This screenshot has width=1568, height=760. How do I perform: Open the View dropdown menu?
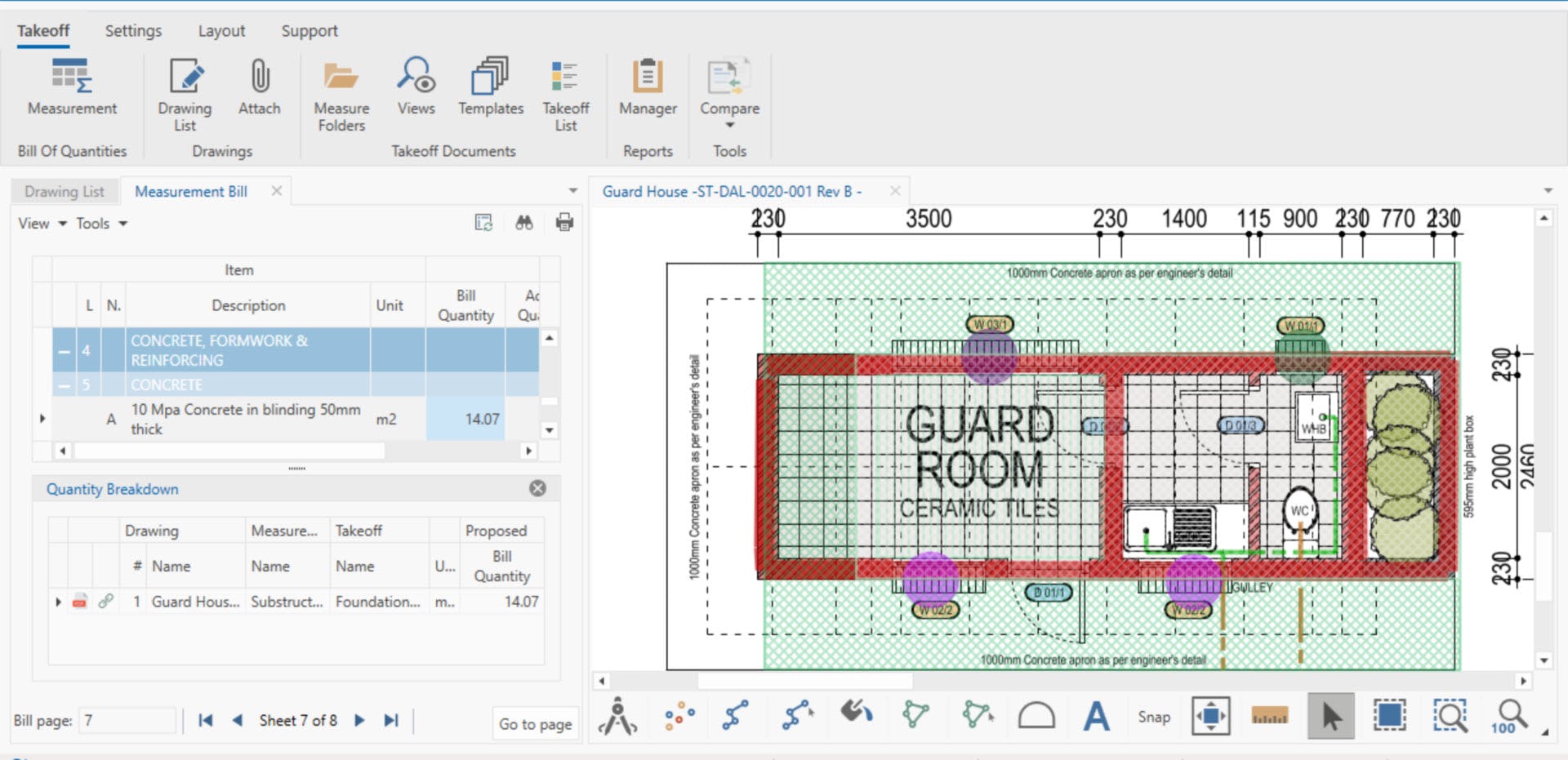click(x=42, y=223)
